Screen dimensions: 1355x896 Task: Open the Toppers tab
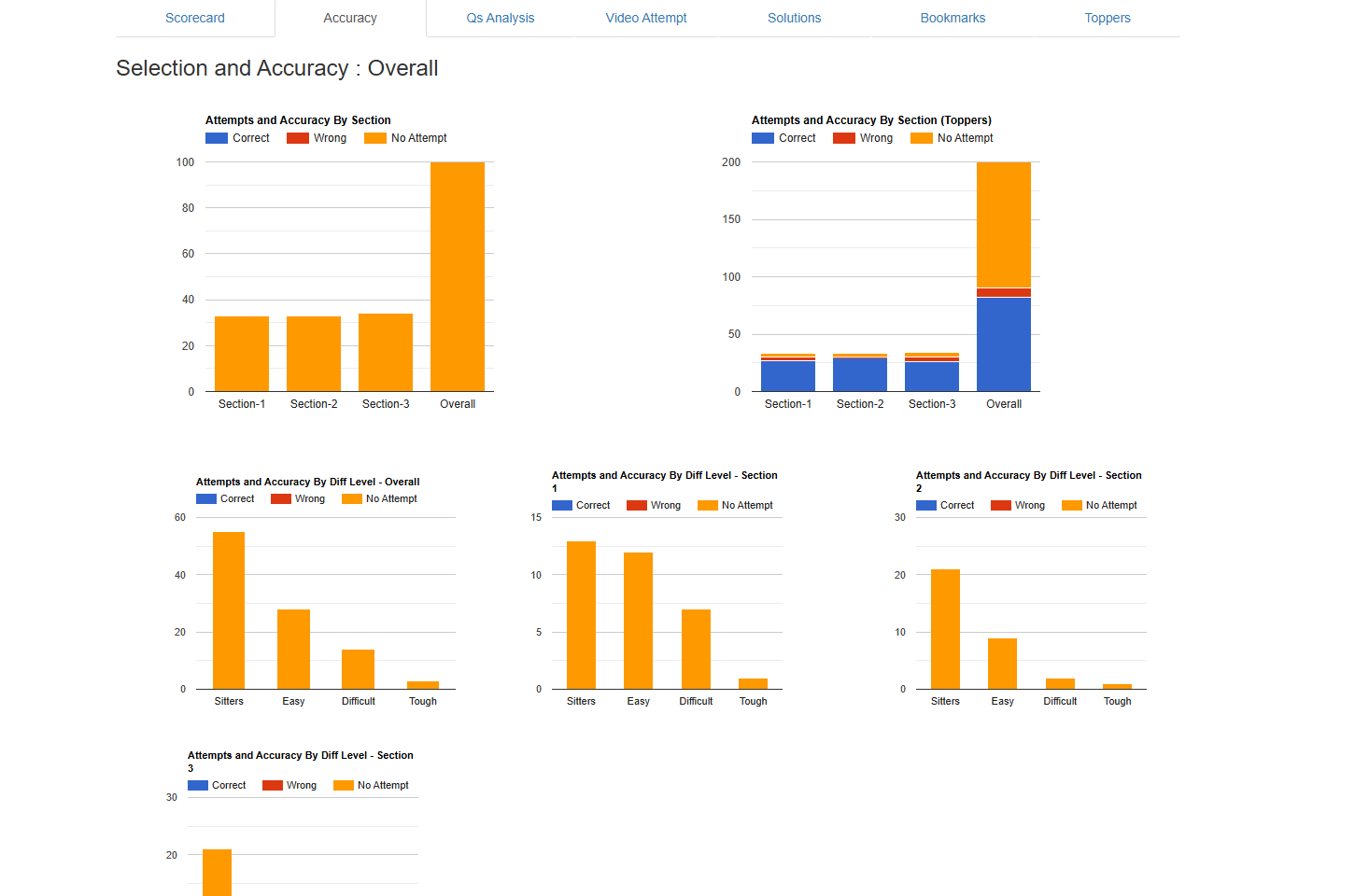[x=1107, y=18]
